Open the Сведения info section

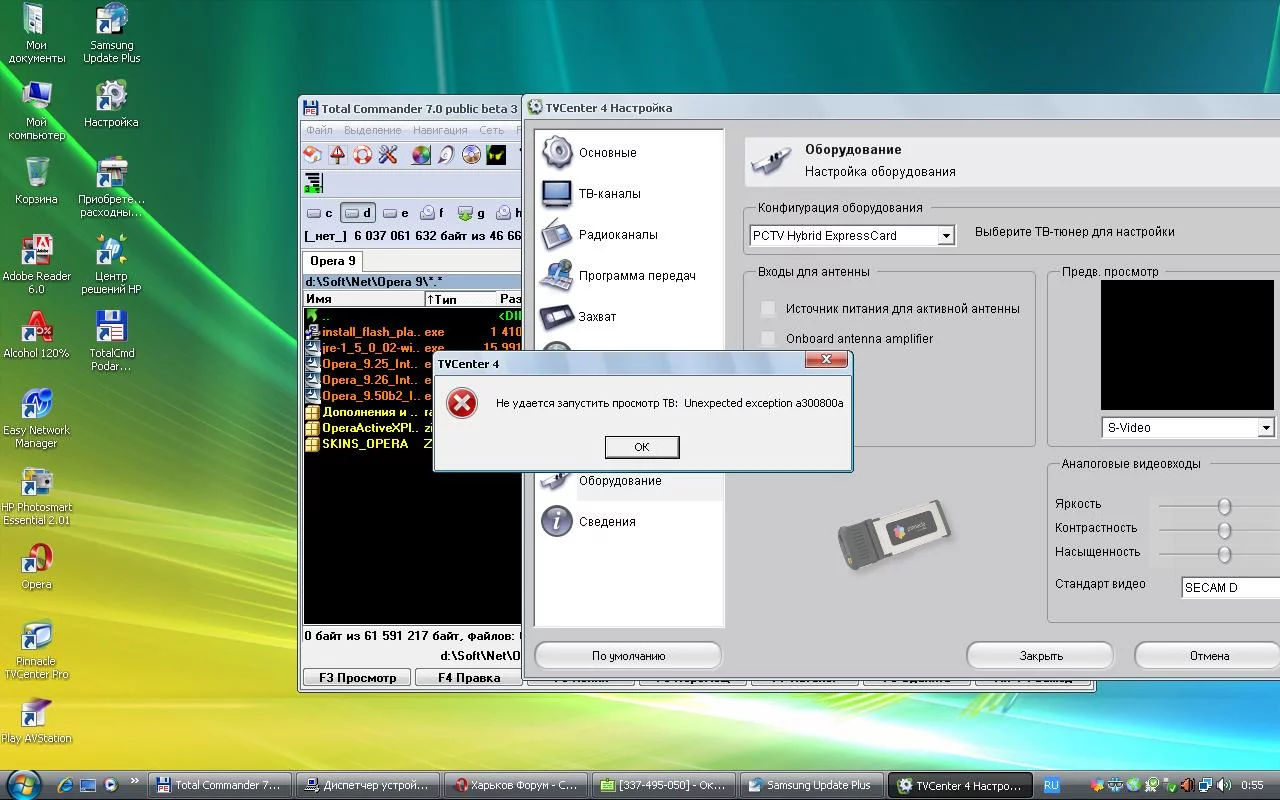click(629, 522)
